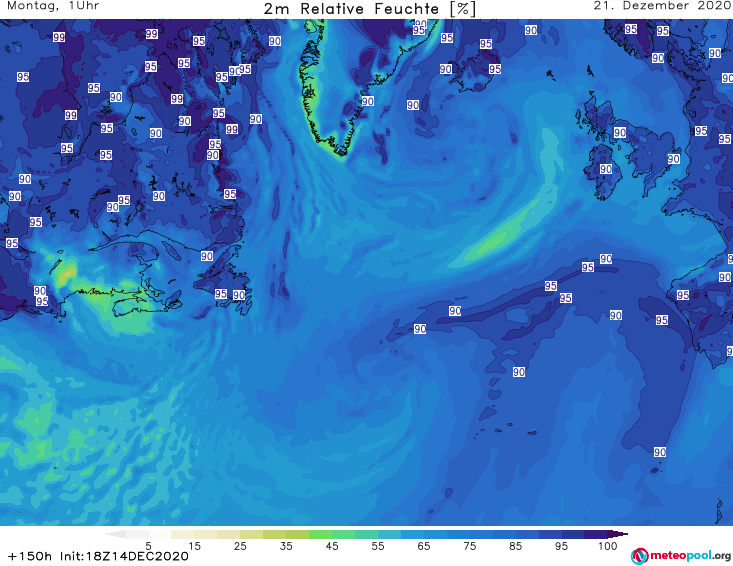Click the "Init:18Z14DEC2020" initialization text

124,556
